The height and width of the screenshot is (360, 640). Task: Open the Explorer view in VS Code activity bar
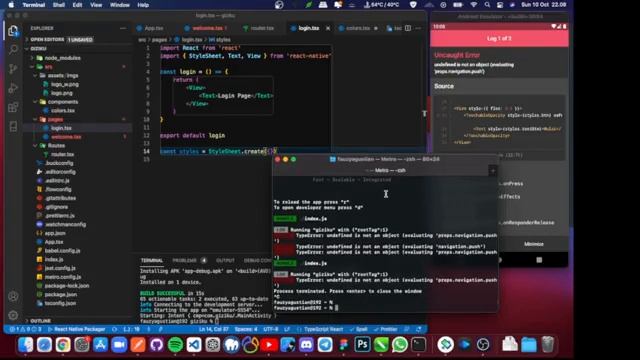13,31
